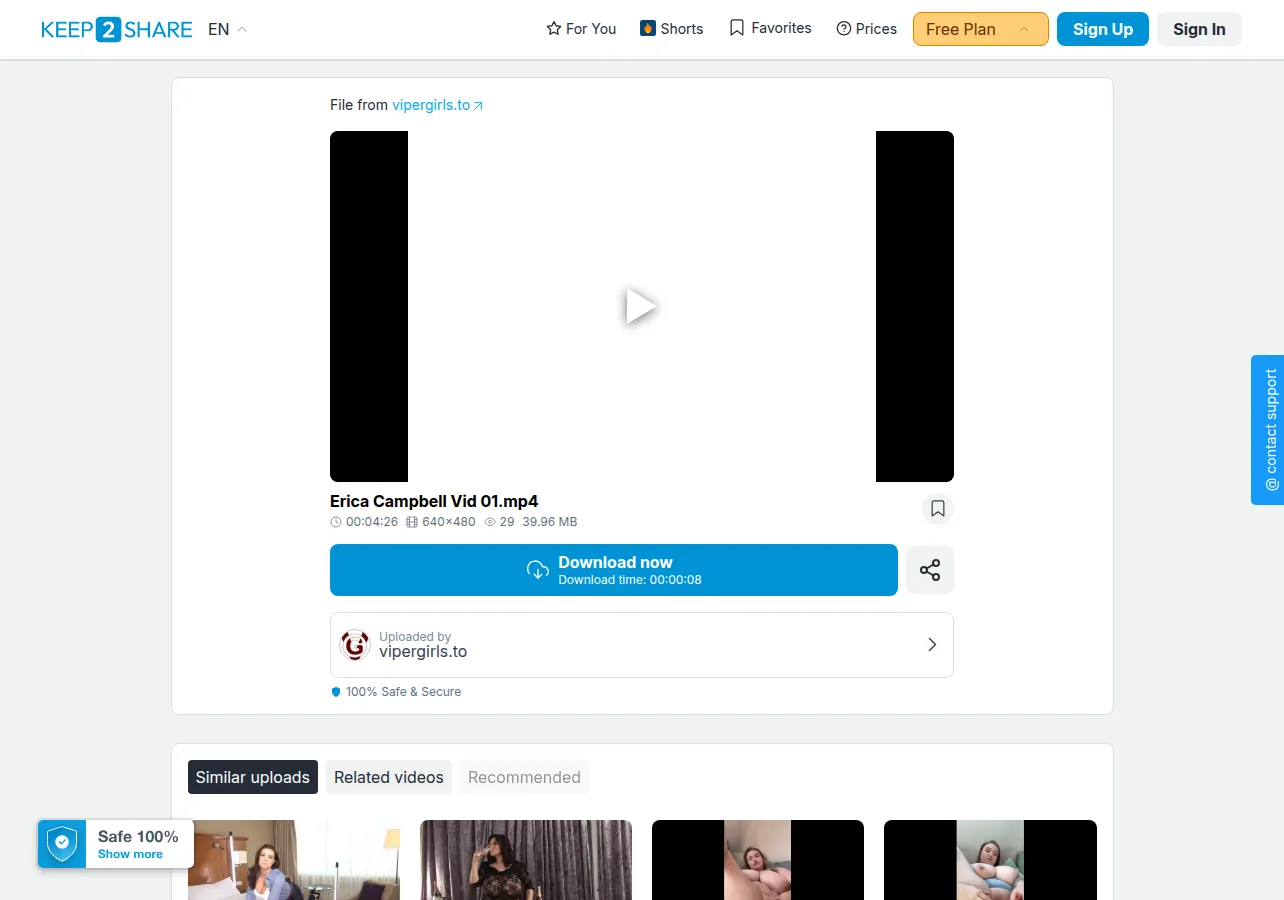The image size is (1284, 900).
Task: Click the Sign Up button
Action: click(x=1103, y=29)
